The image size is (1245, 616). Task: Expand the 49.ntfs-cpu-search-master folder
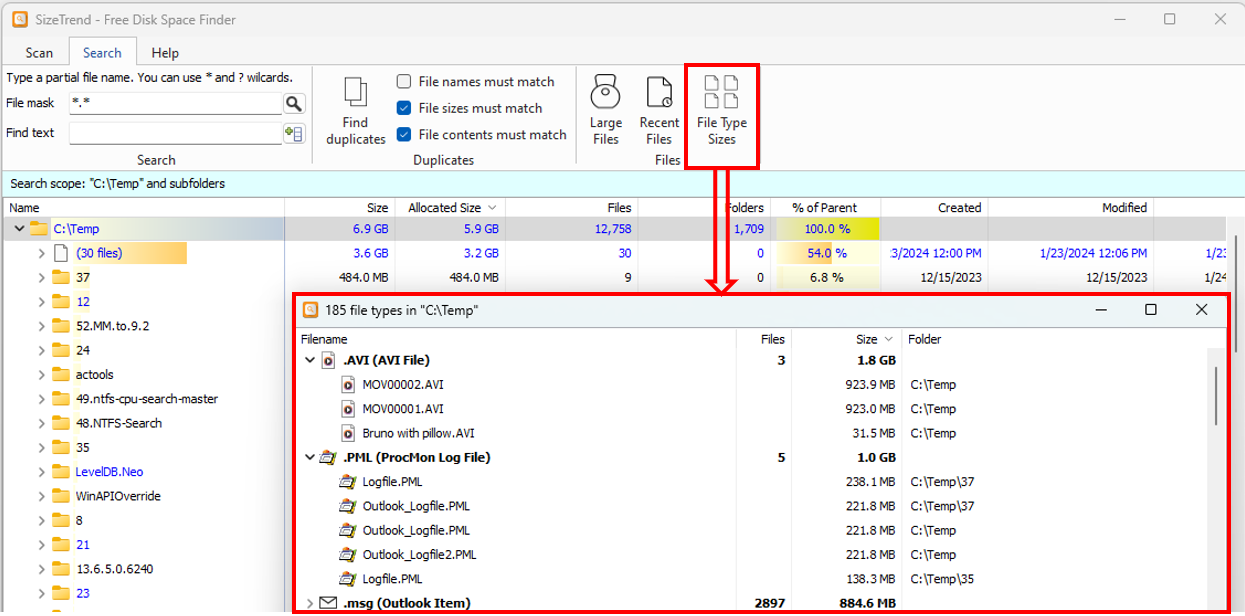41,399
